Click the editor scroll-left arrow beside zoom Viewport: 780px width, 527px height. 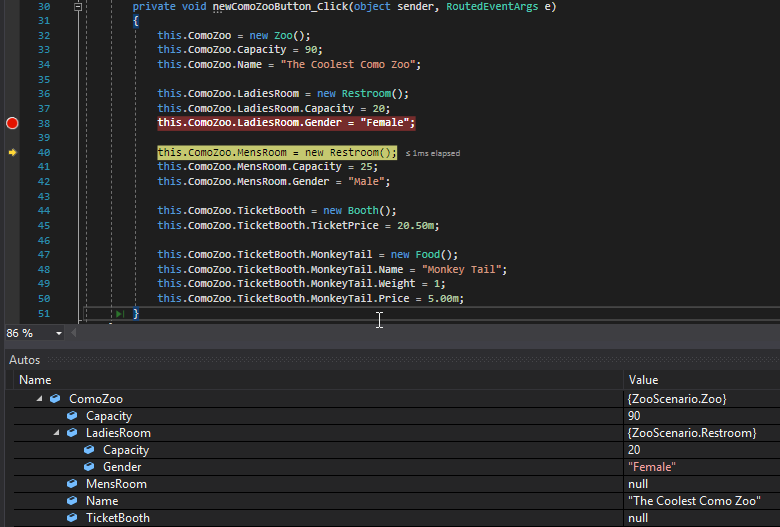[x=76, y=333]
